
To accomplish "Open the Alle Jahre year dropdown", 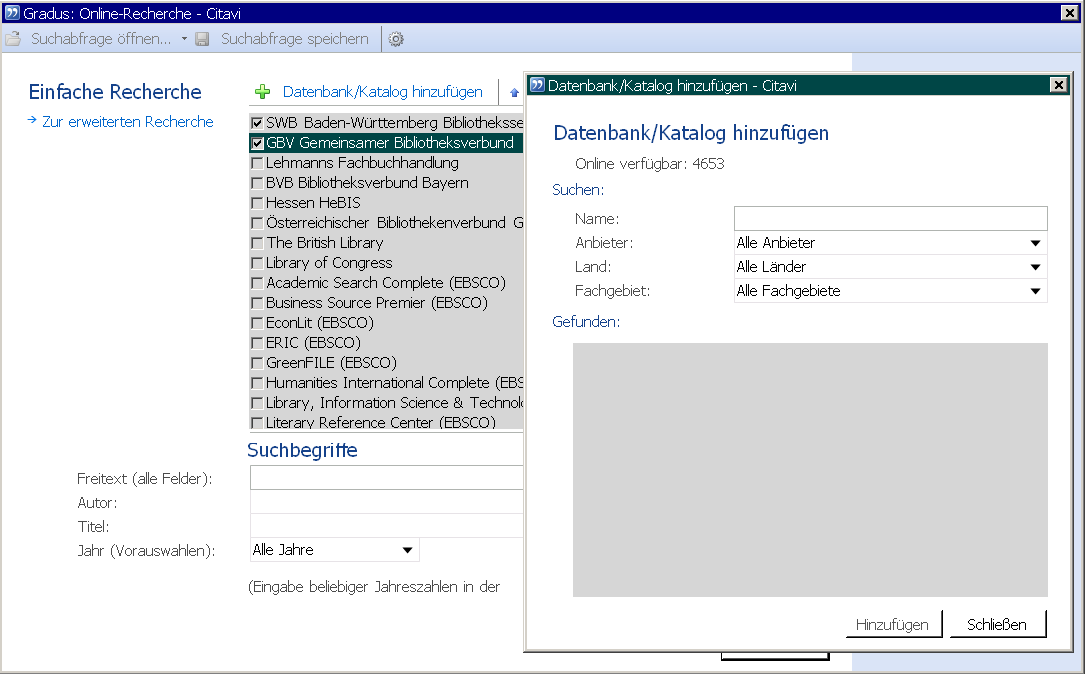I will pos(334,550).
